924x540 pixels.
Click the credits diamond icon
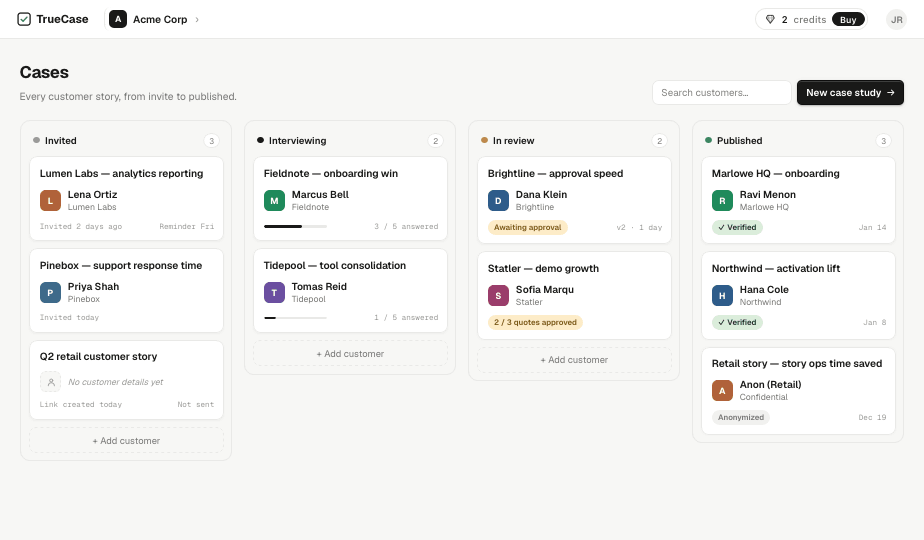pyautogui.click(x=770, y=19)
